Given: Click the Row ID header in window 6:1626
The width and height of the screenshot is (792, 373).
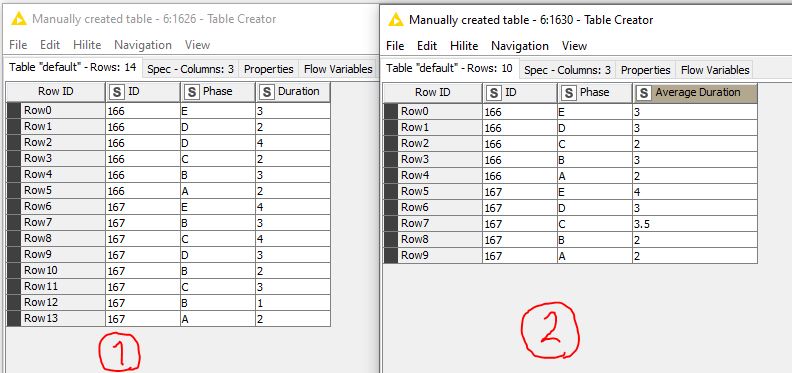Looking at the screenshot, I should [56, 92].
